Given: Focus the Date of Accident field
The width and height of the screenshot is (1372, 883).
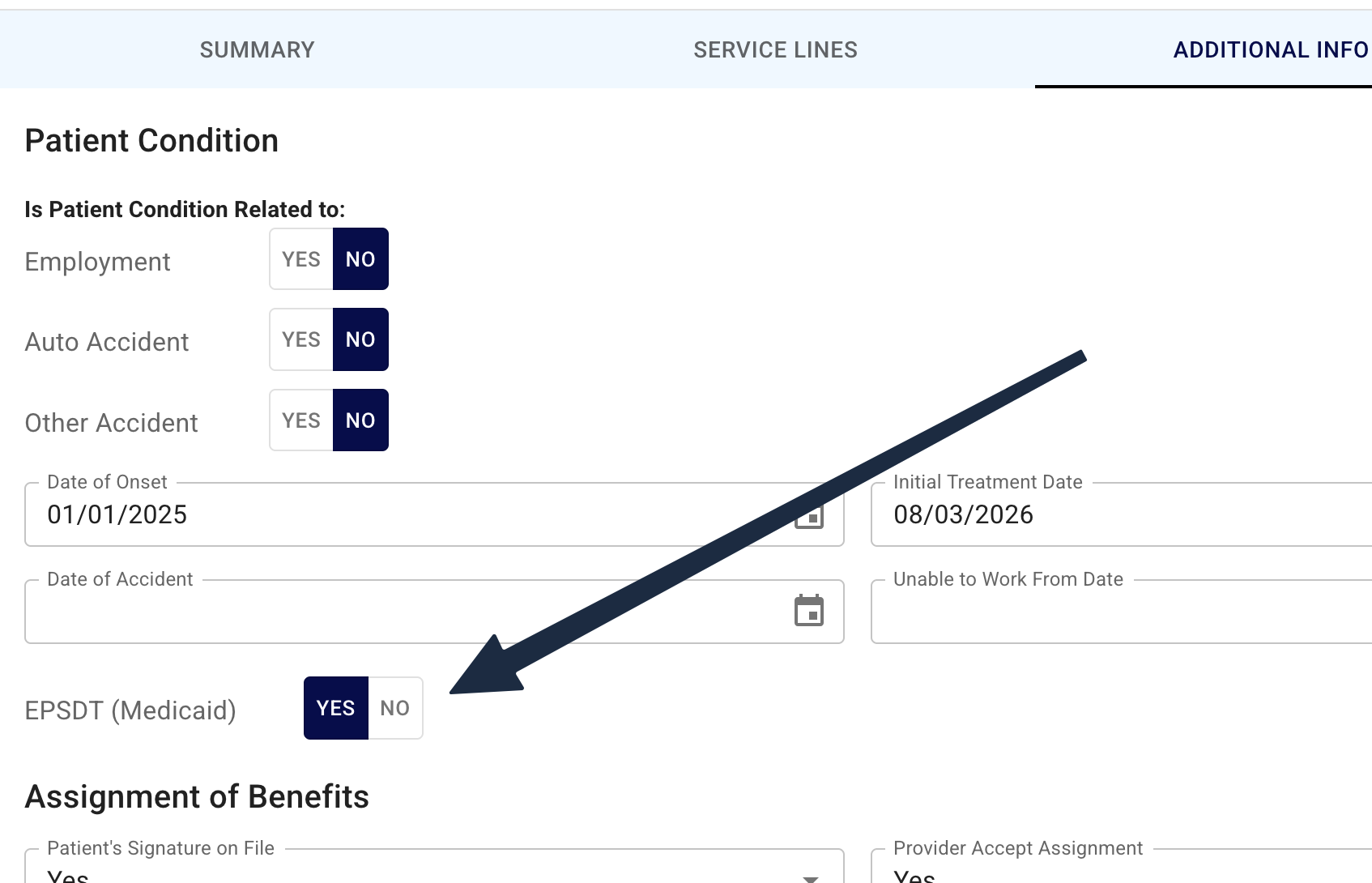Looking at the screenshot, I should (434, 612).
